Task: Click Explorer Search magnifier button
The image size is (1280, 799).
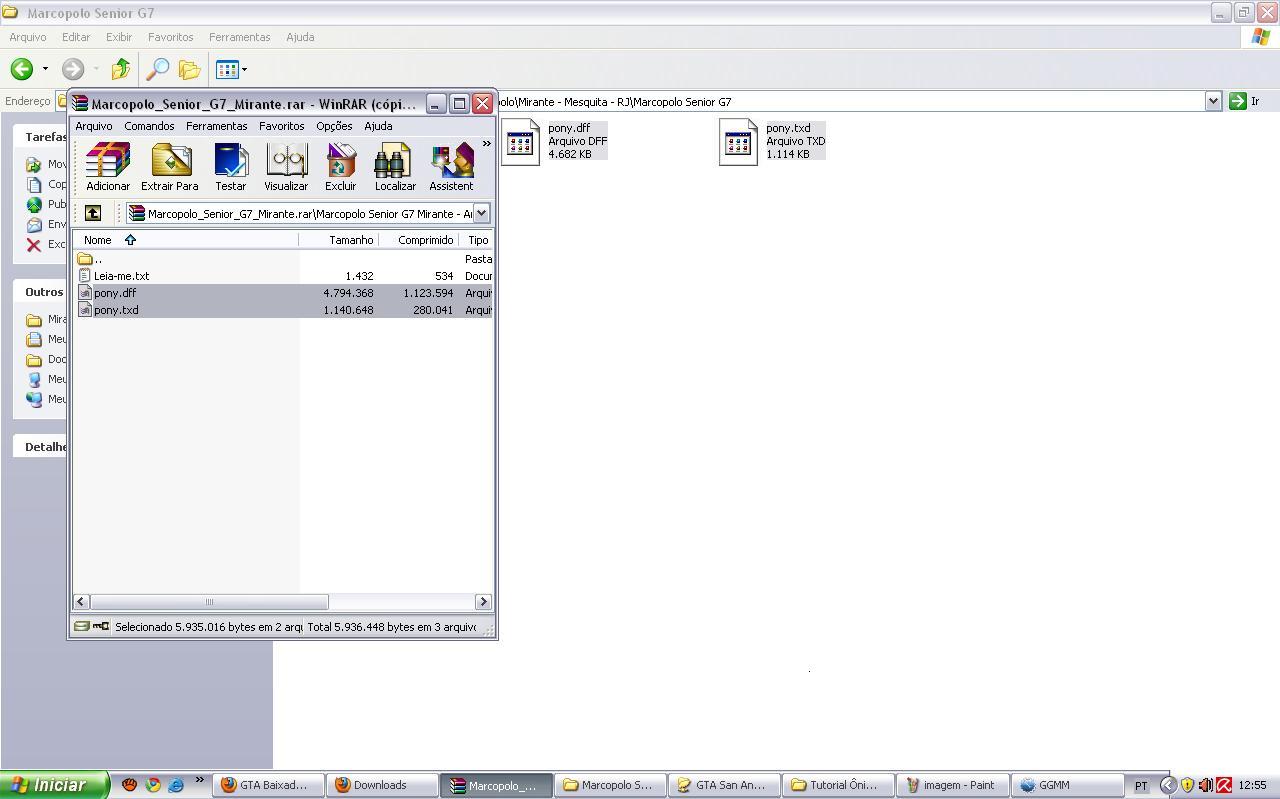Action: pyautogui.click(x=157, y=69)
